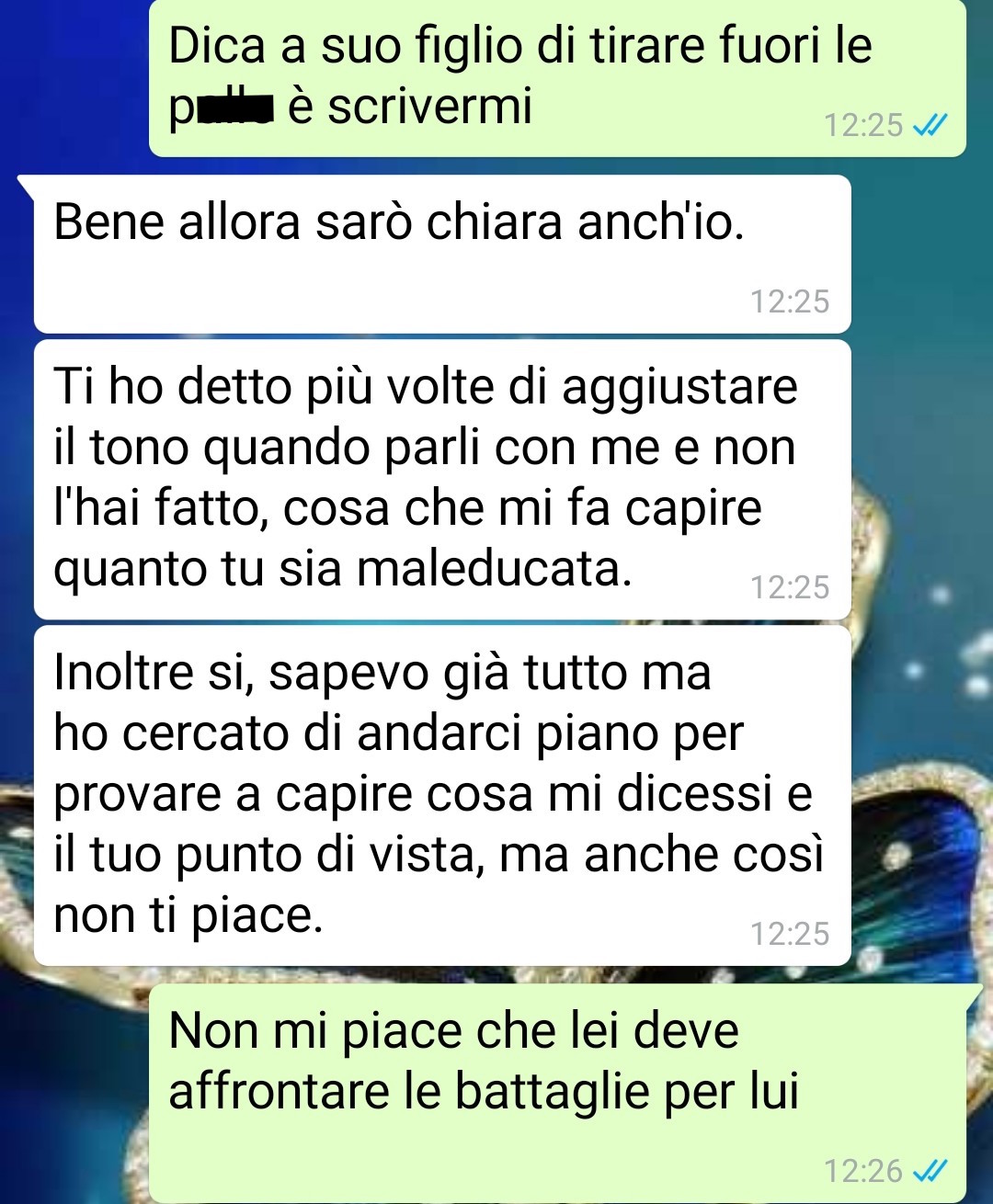Tap the 12:25 timestamp under 'Bene allora sarò chiara'
This screenshot has height=1204, width=993.
click(790, 301)
